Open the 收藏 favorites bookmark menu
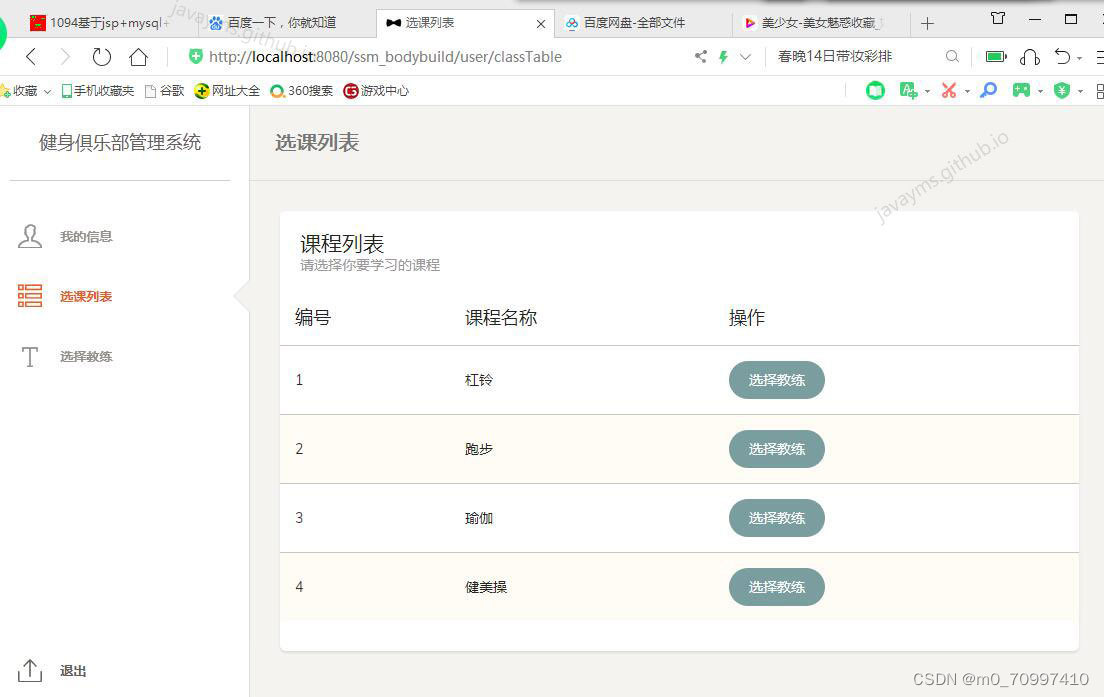 (x=26, y=91)
